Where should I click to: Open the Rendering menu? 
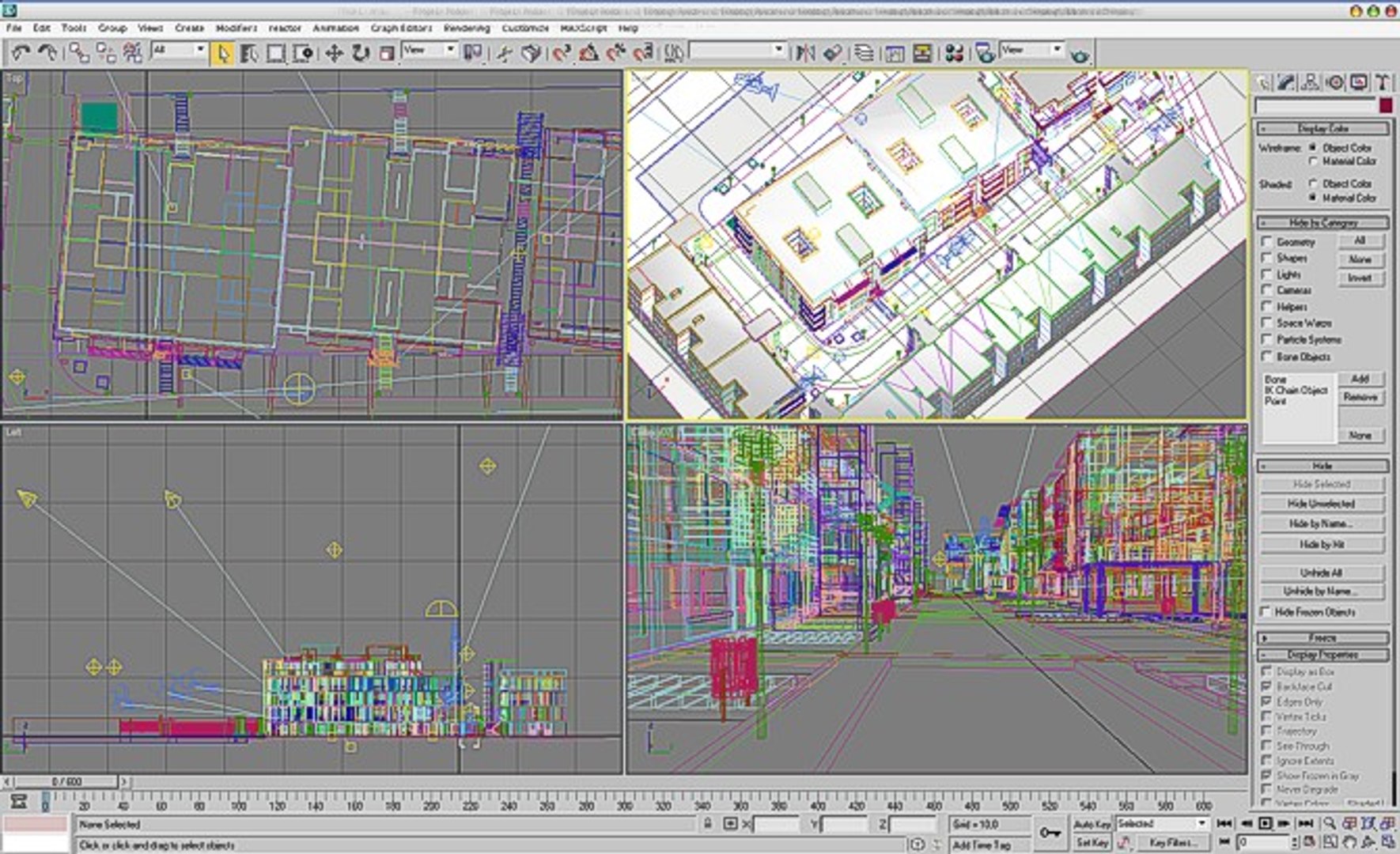(x=467, y=28)
